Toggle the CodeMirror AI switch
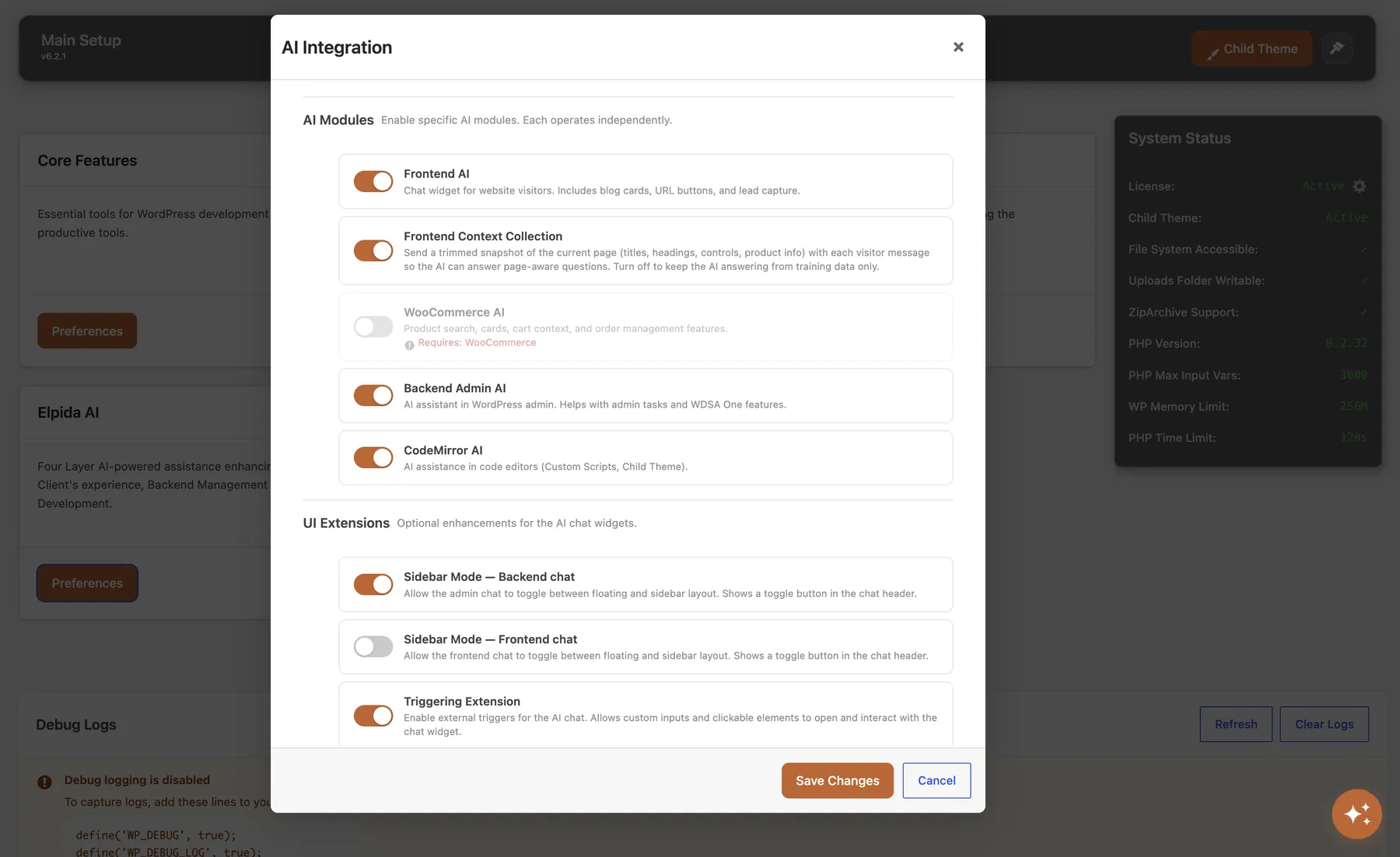 (x=373, y=457)
